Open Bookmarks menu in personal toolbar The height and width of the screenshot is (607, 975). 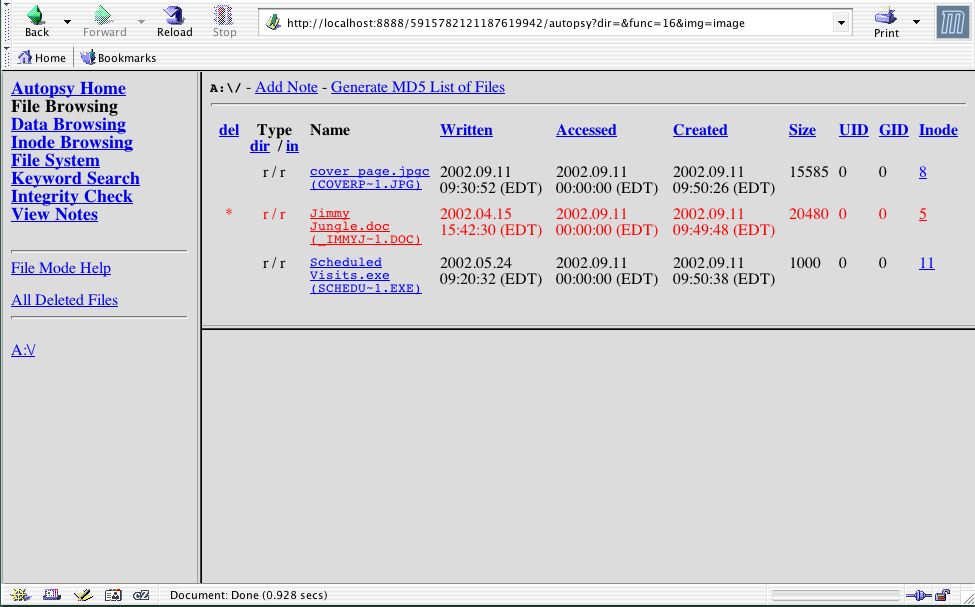[x=119, y=58]
